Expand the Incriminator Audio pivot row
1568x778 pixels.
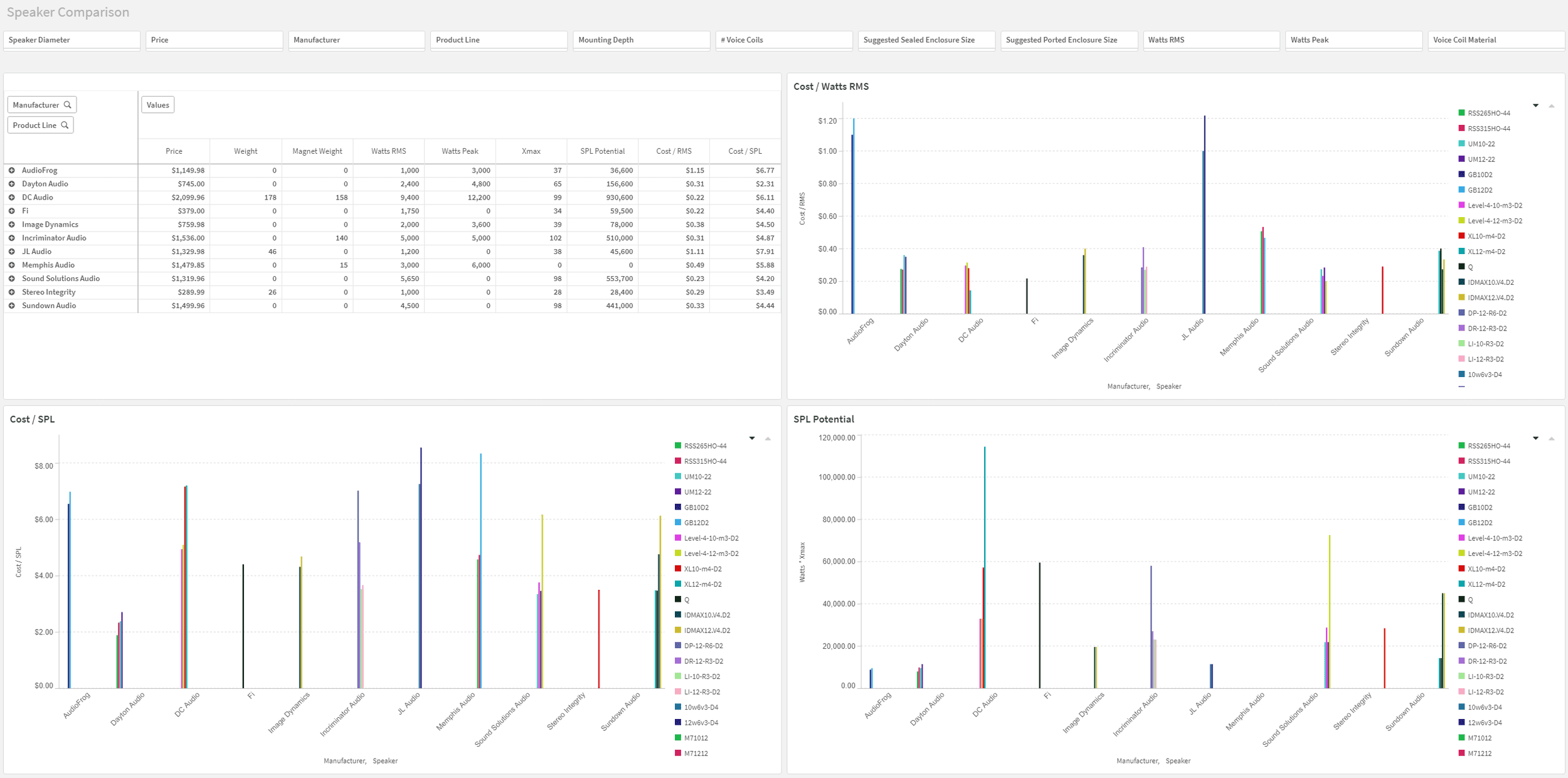pyautogui.click(x=11, y=238)
